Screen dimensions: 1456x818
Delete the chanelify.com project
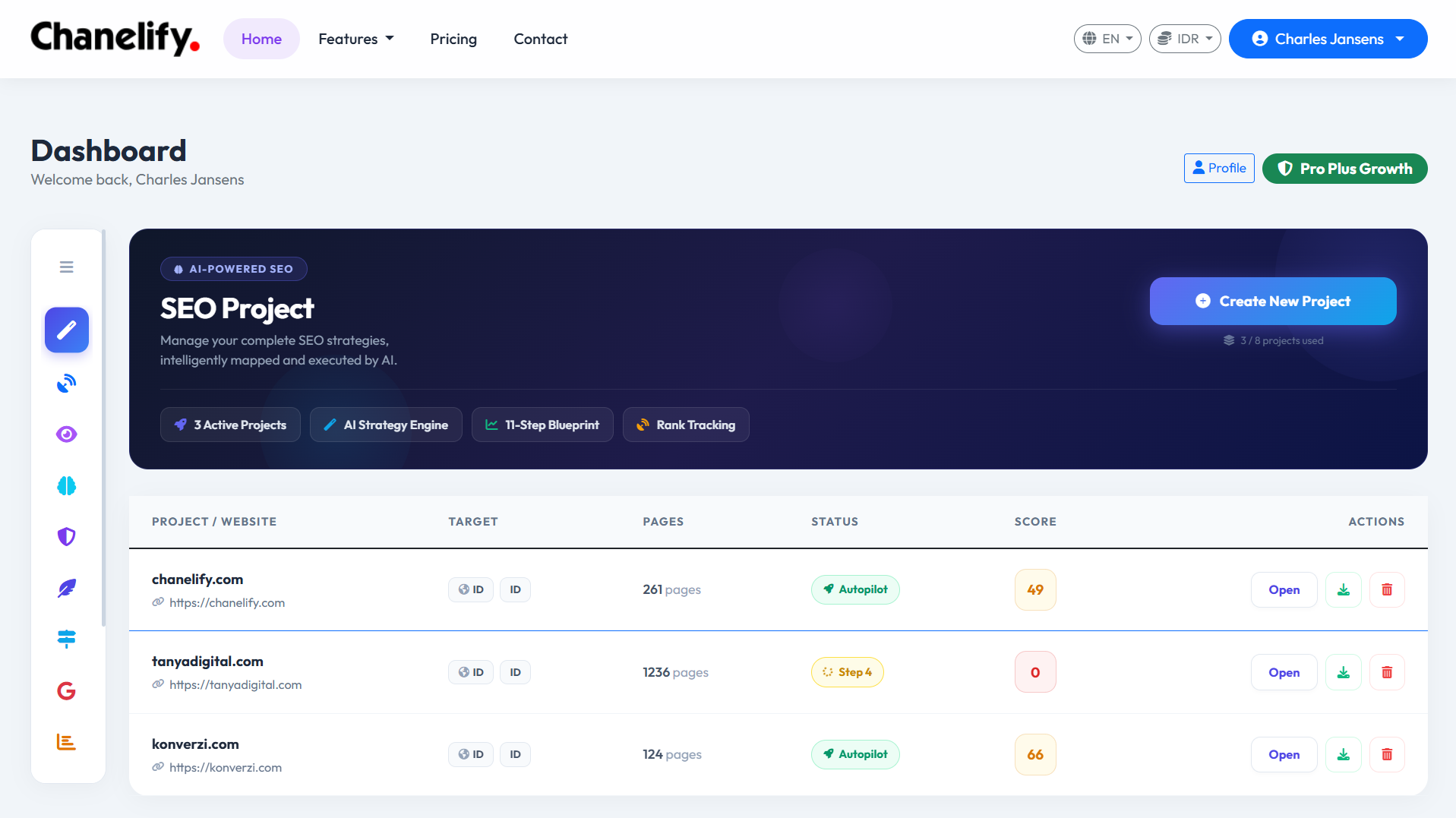pyautogui.click(x=1387, y=590)
